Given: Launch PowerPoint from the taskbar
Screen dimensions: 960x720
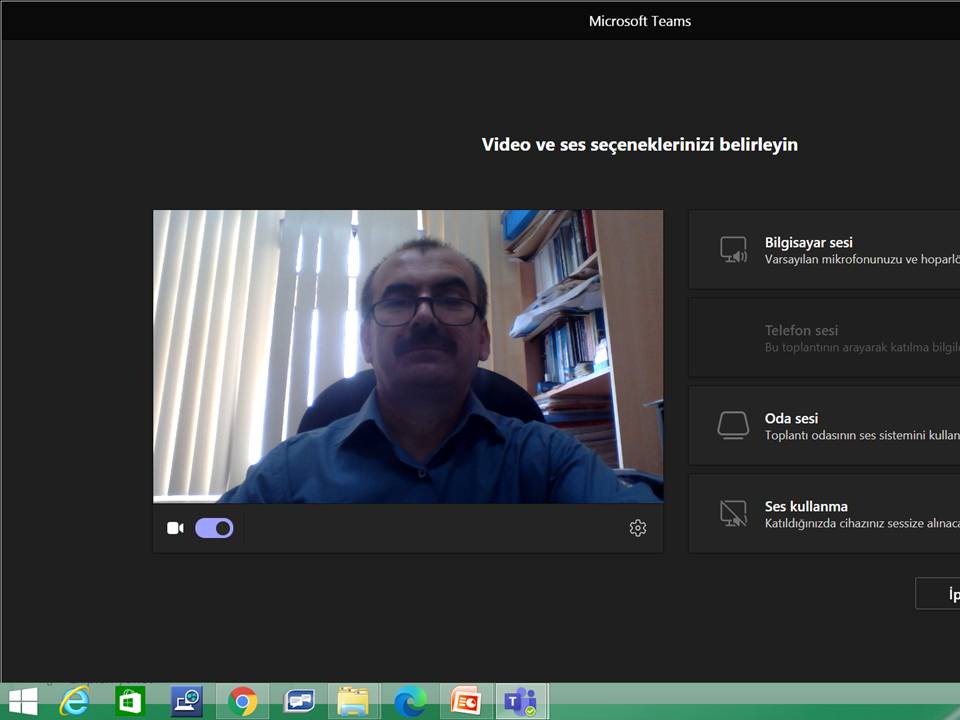Looking at the screenshot, I should click(x=465, y=701).
